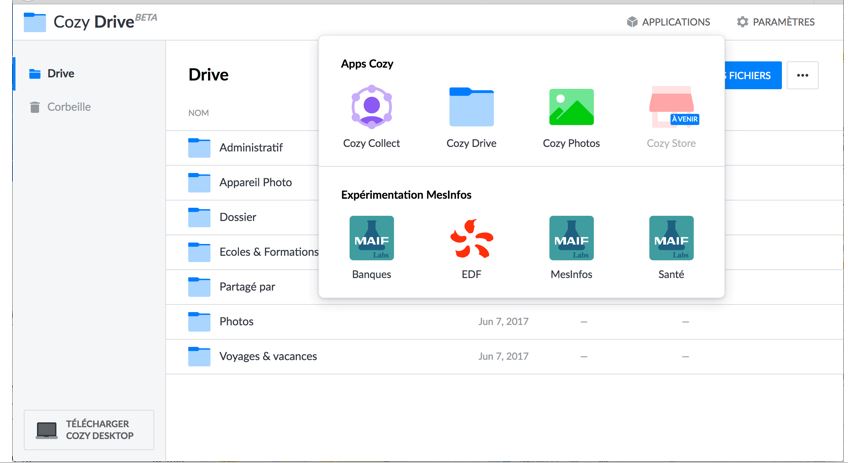Open the Paramètres menu in header
Image resolution: width=848 pixels, height=463 pixels.
(776, 22)
